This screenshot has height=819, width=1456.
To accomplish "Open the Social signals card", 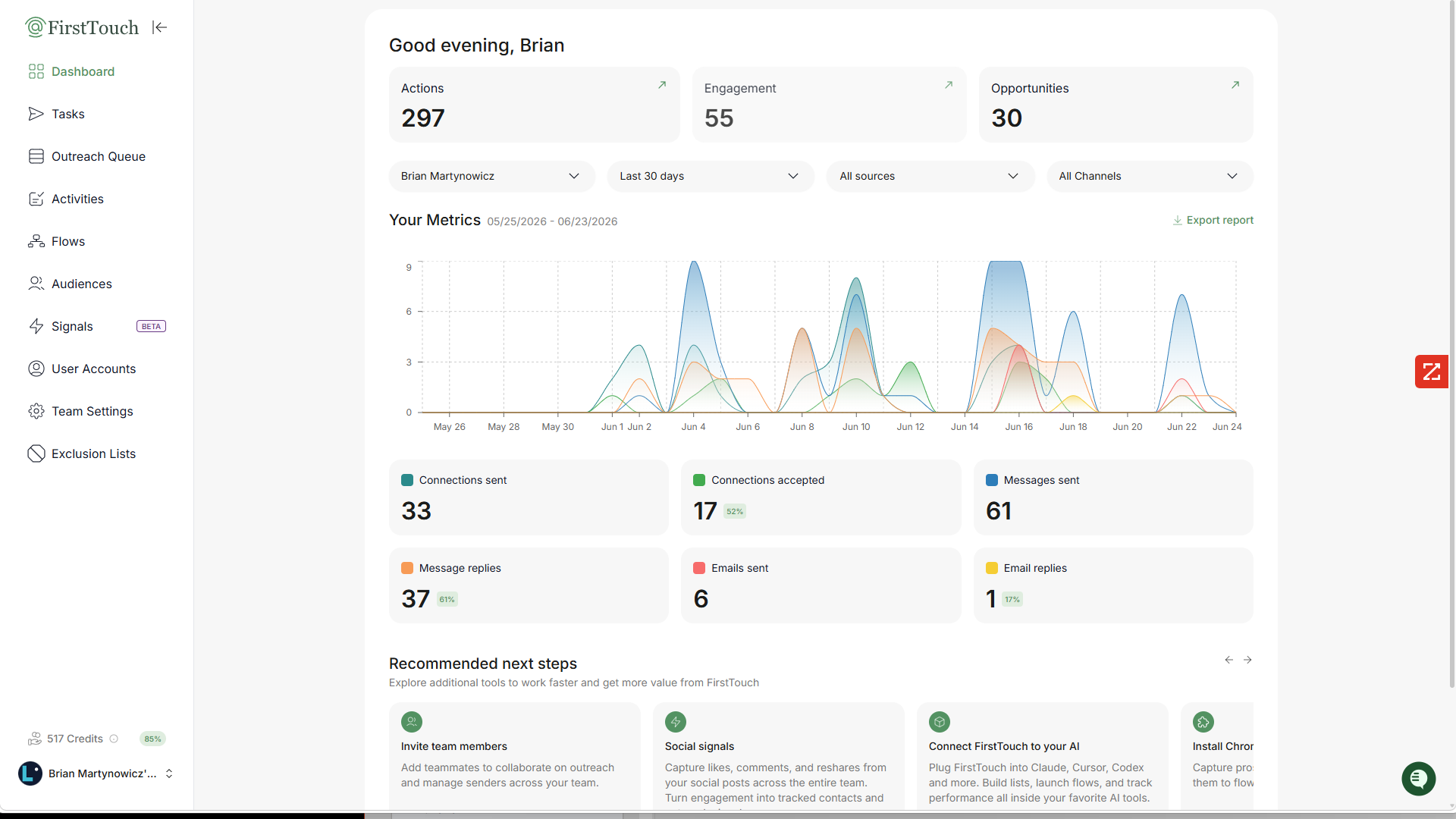I will [x=779, y=755].
